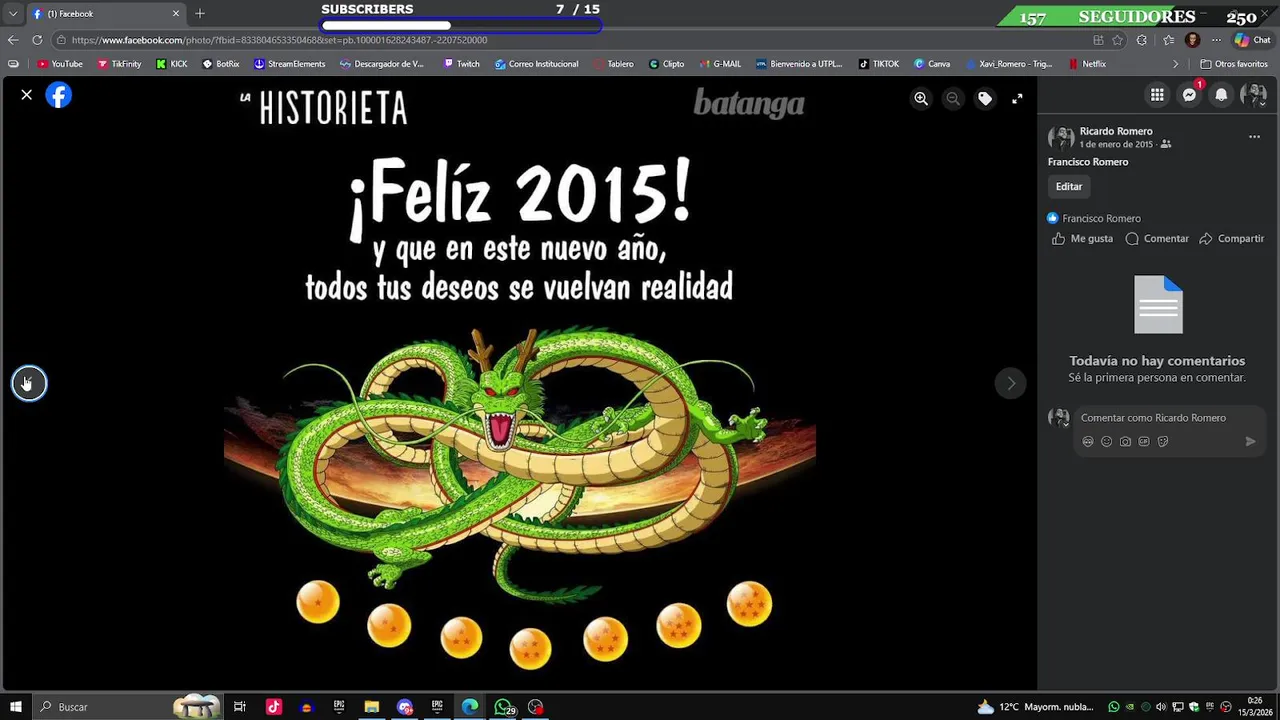Show the next photo

click(x=1011, y=383)
